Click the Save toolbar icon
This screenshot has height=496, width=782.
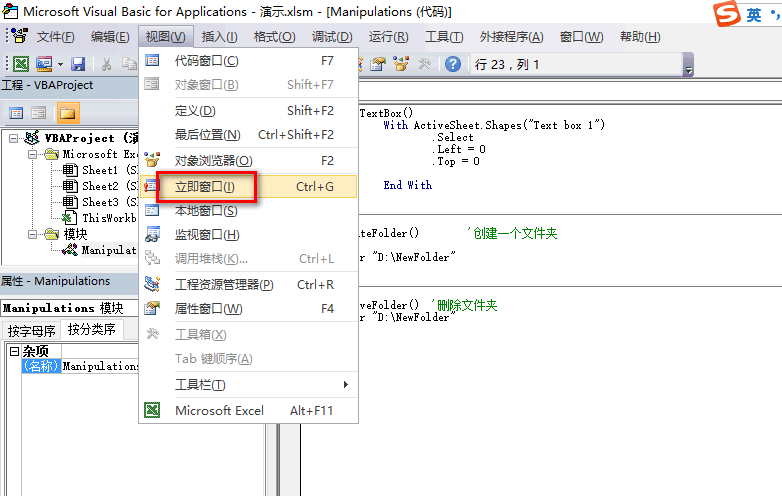pos(78,64)
